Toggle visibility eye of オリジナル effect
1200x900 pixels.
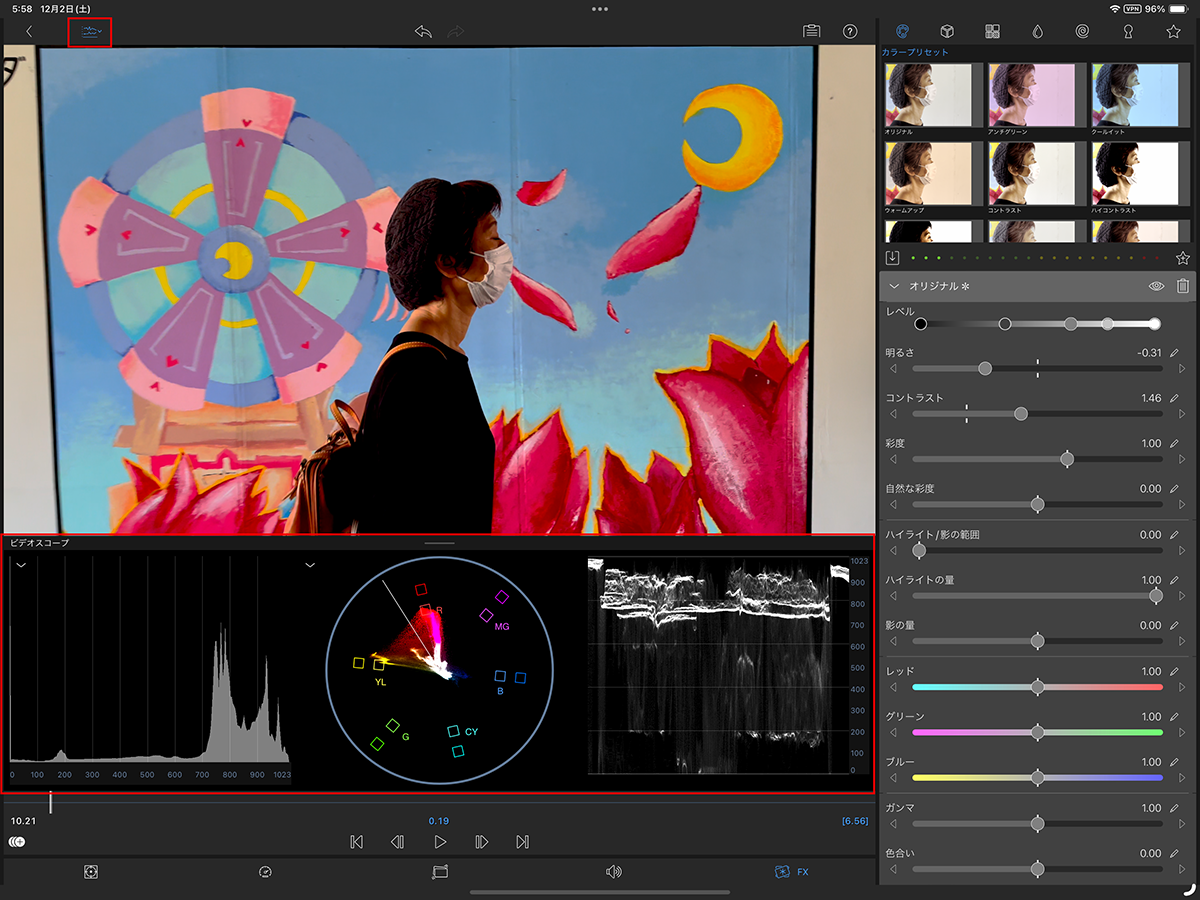click(1156, 286)
